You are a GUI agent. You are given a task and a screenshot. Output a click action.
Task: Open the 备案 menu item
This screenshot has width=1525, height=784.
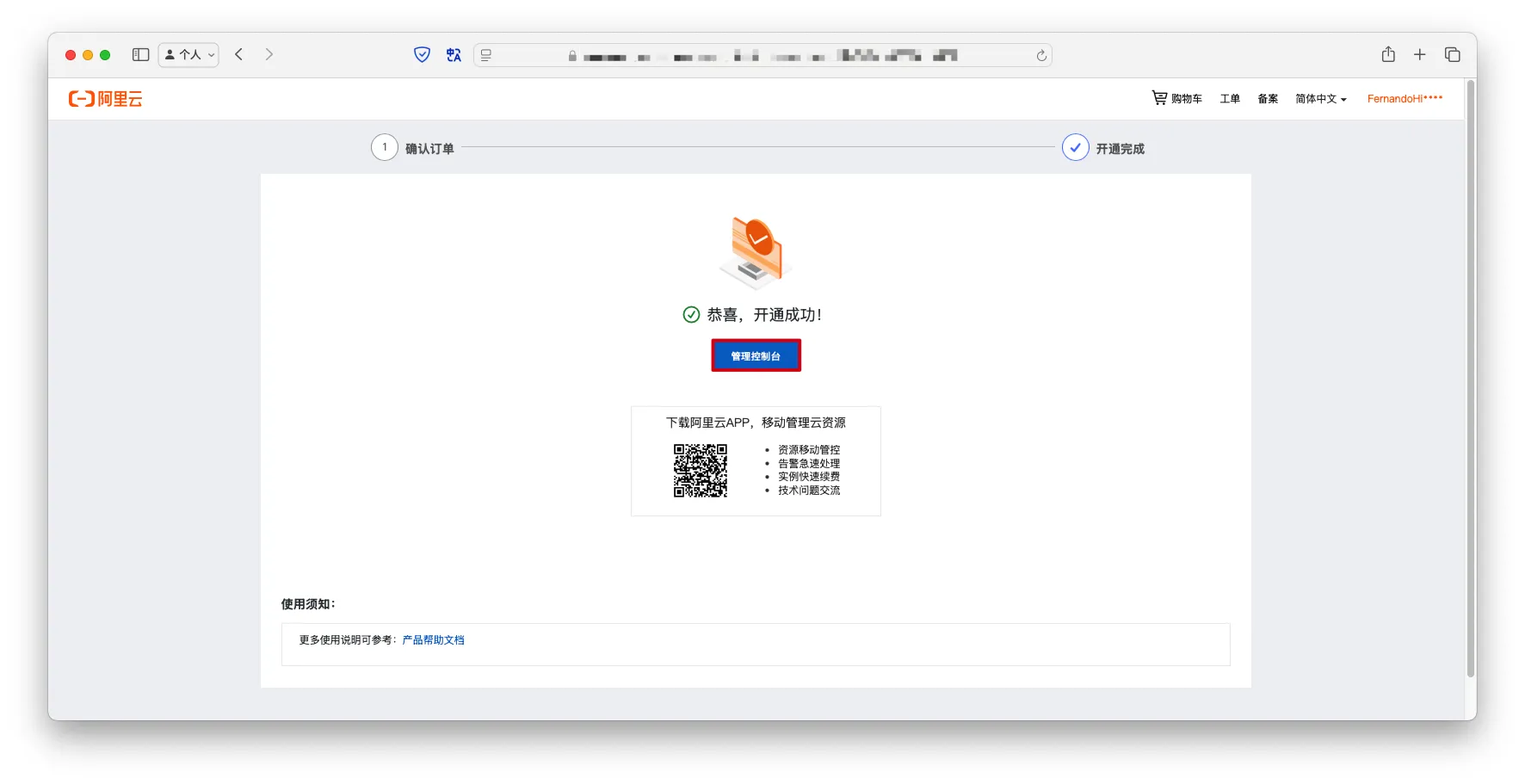tap(1268, 99)
